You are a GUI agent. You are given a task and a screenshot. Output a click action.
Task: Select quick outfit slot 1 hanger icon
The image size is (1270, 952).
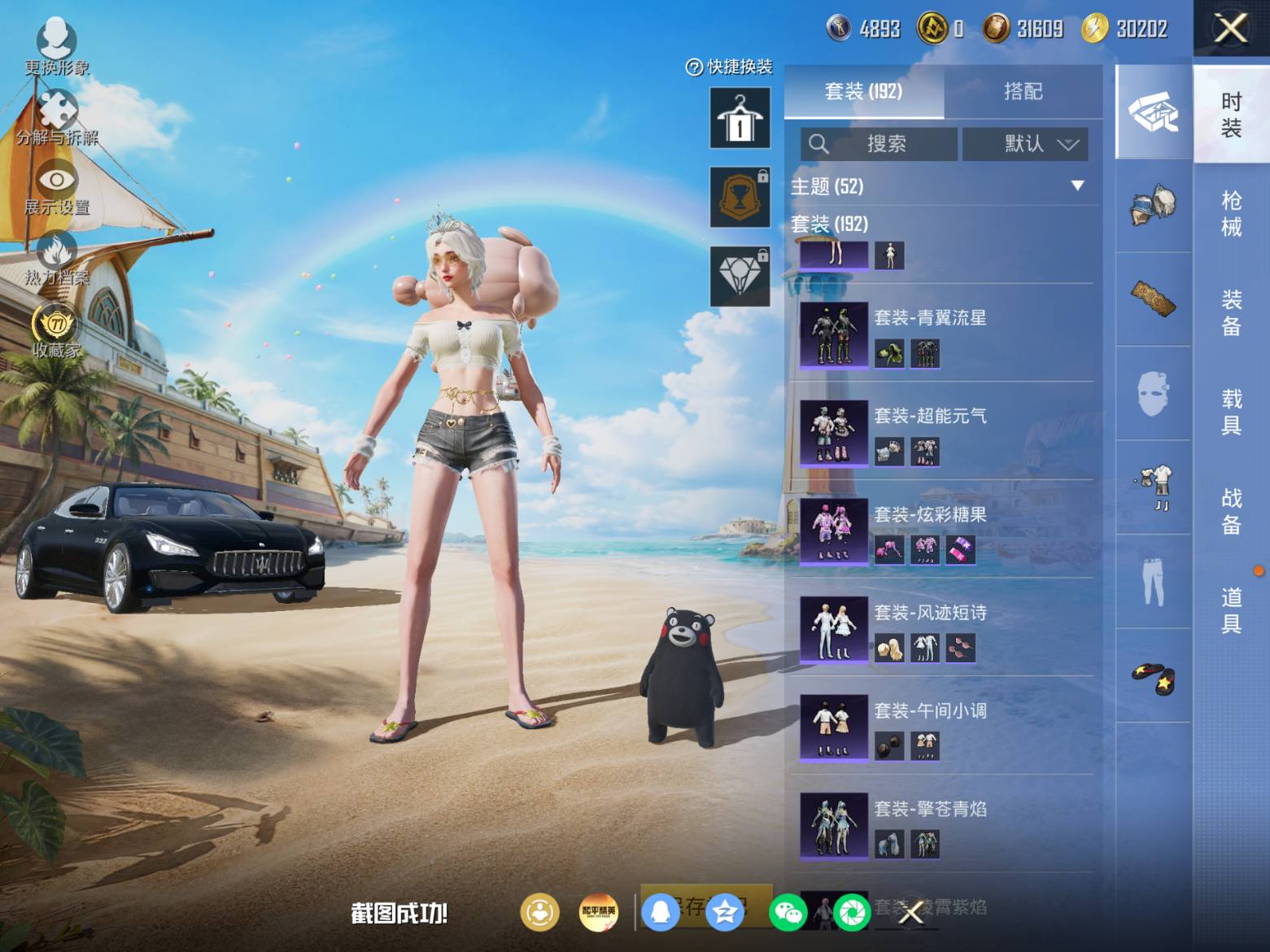tap(740, 119)
